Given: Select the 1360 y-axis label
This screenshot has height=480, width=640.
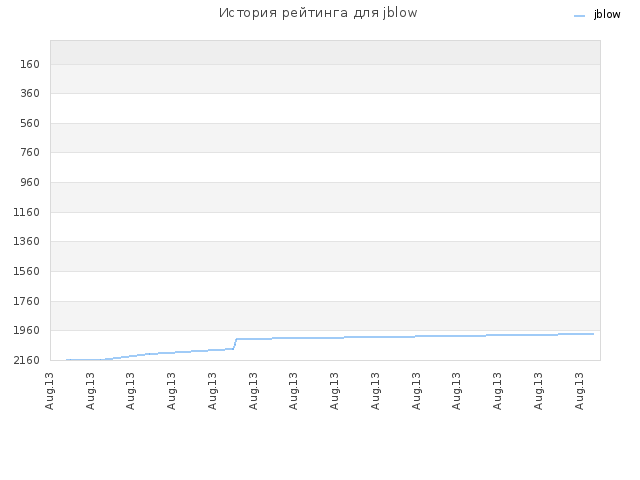Looking at the screenshot, I should (27, 241).
